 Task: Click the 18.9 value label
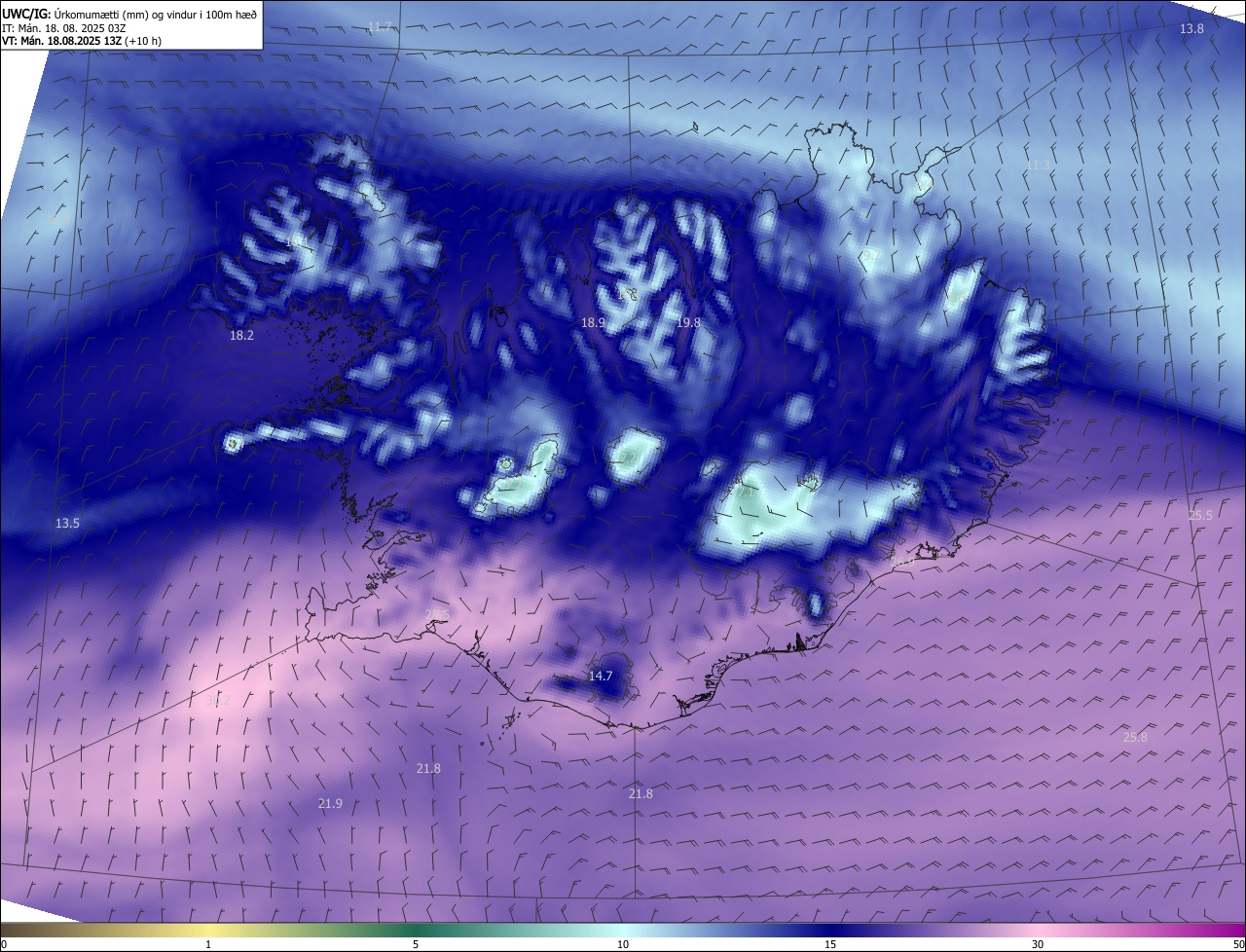click(x=593, y=322)
